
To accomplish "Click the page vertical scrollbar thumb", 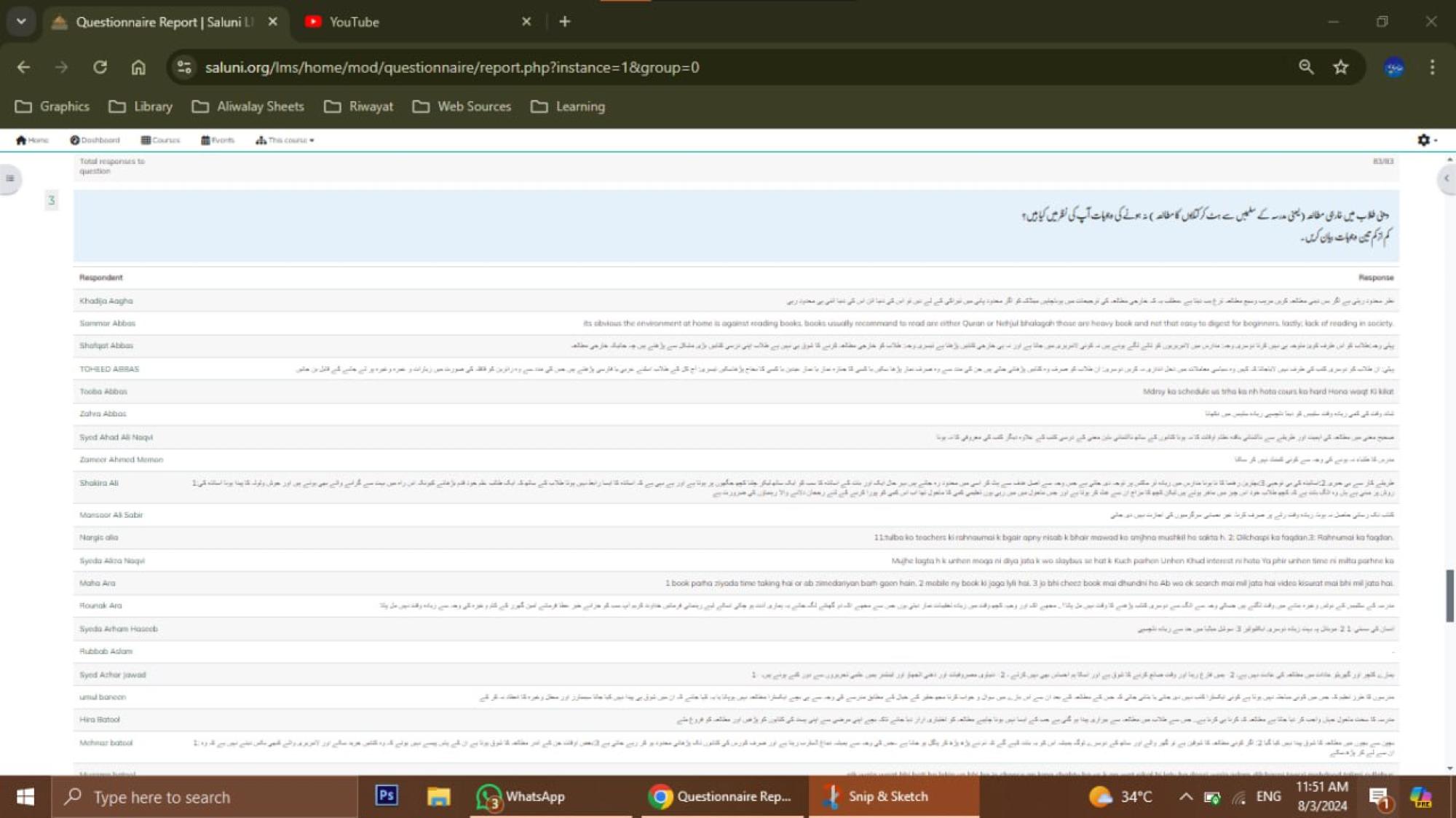I will click(1449, 595).
